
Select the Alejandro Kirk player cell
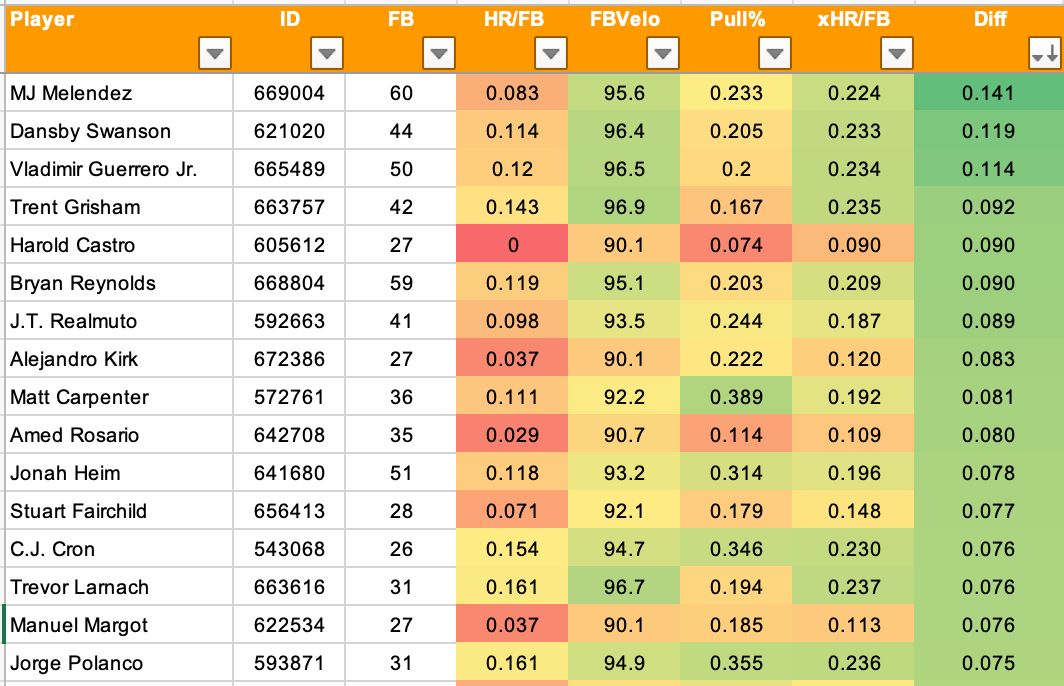(x=119, y=358)
